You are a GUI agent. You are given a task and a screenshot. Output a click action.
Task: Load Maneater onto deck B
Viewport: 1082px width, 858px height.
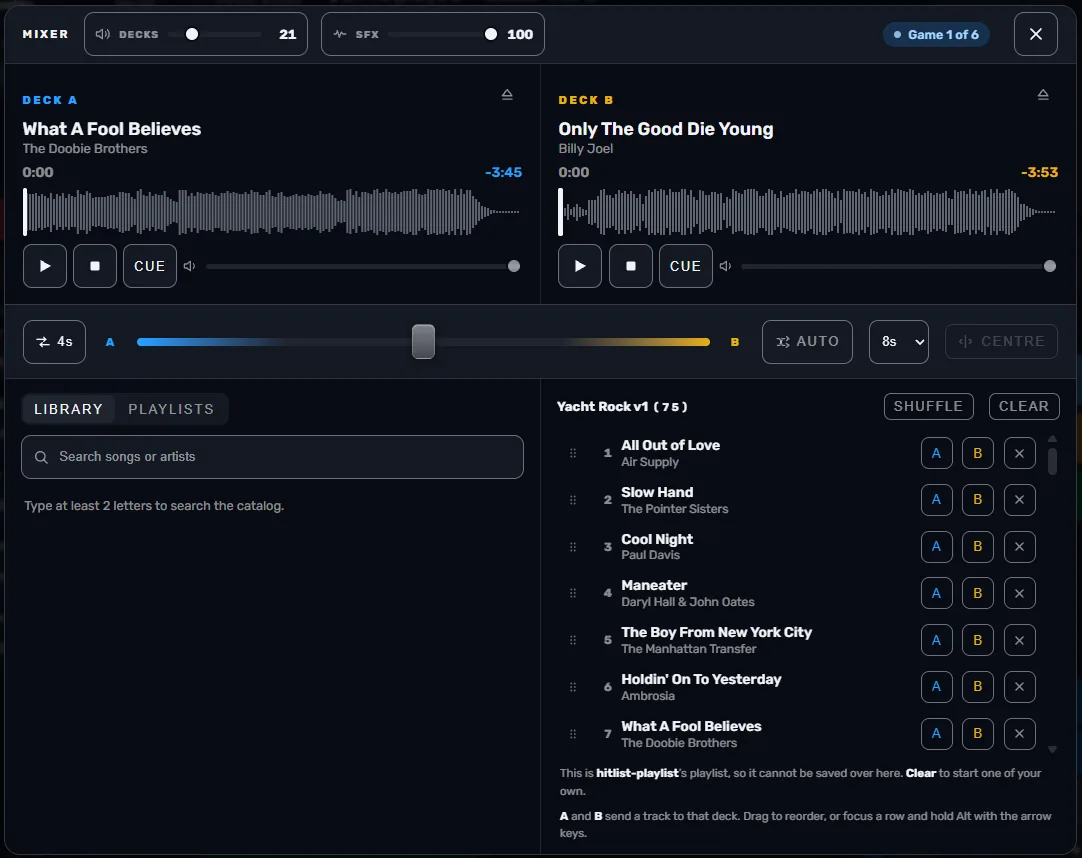pos(978,594)
